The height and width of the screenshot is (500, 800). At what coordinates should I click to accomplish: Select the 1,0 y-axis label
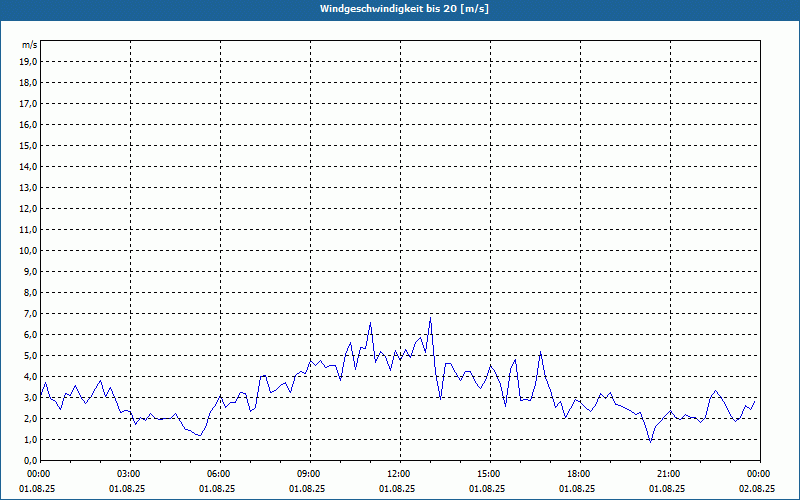point(30,440)
